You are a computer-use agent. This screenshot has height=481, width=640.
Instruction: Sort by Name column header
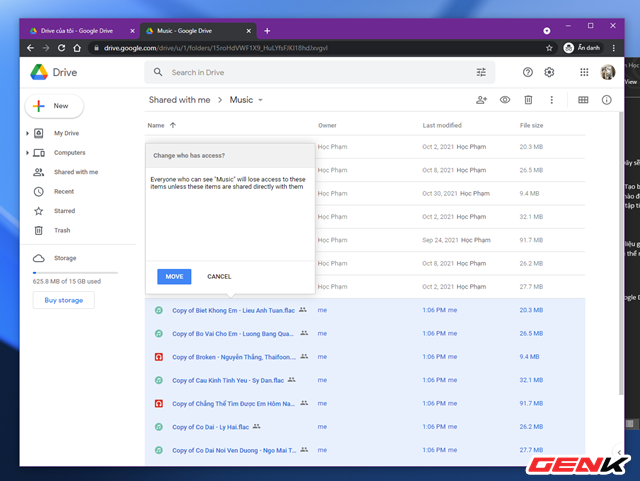(x=156, y=125)
